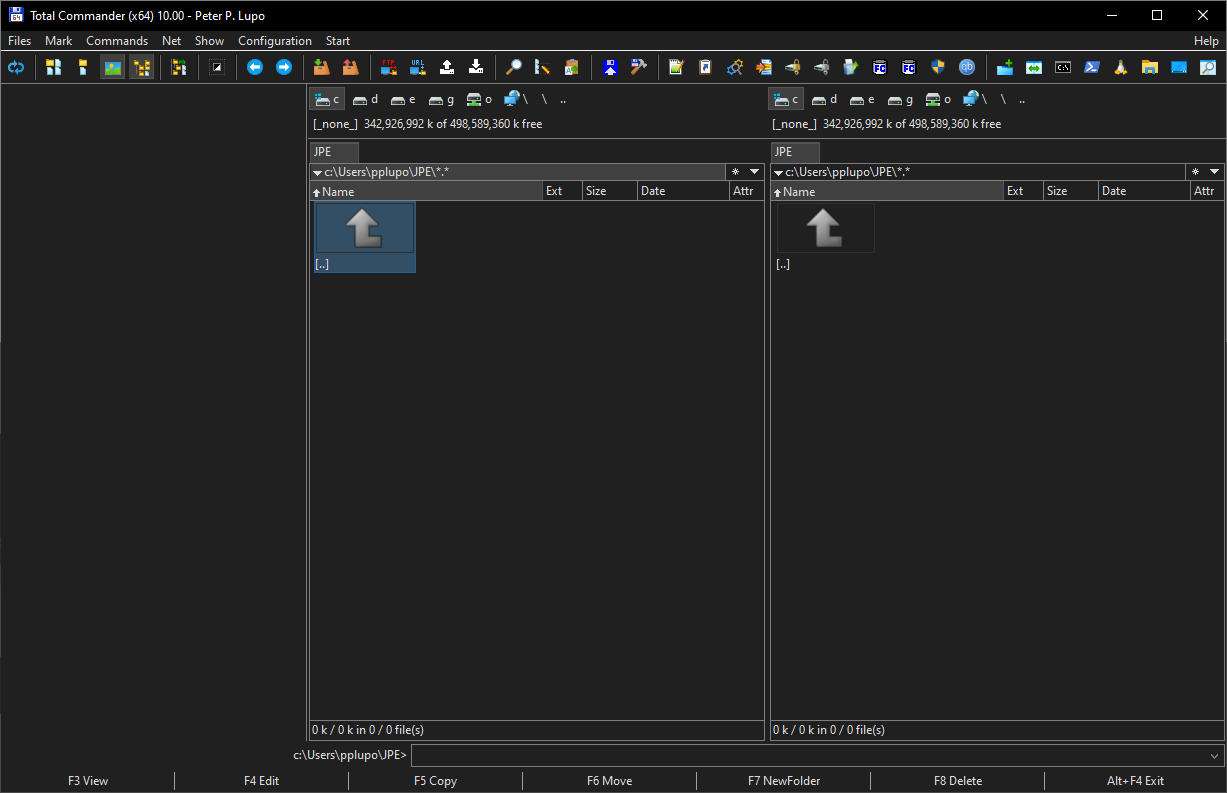Click the F6 Move button
This screenshot has width=1227, height=793.
(610, 781)
